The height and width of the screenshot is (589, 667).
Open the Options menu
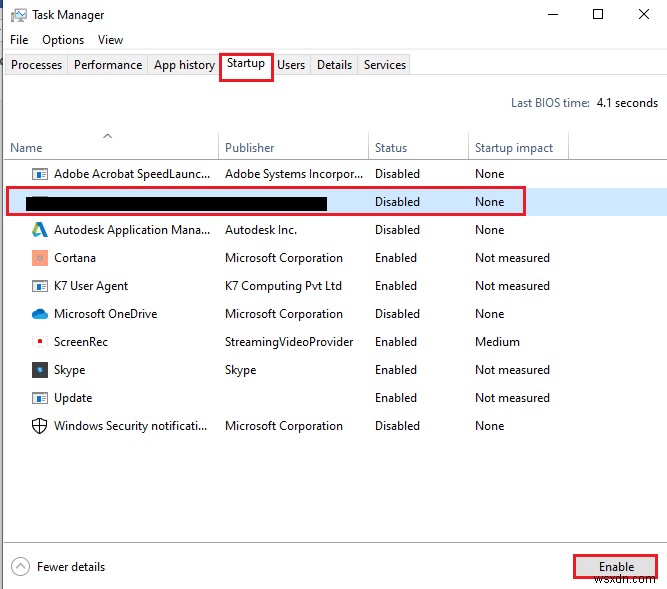(63, 40)
